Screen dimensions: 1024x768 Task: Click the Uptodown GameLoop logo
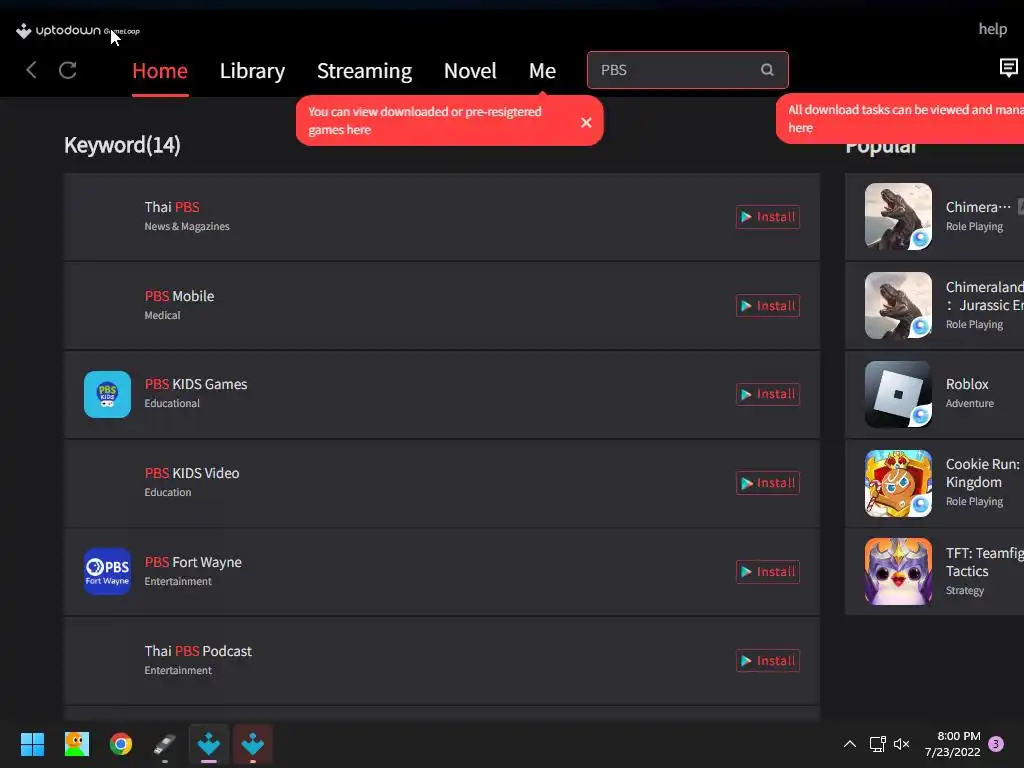78,31
